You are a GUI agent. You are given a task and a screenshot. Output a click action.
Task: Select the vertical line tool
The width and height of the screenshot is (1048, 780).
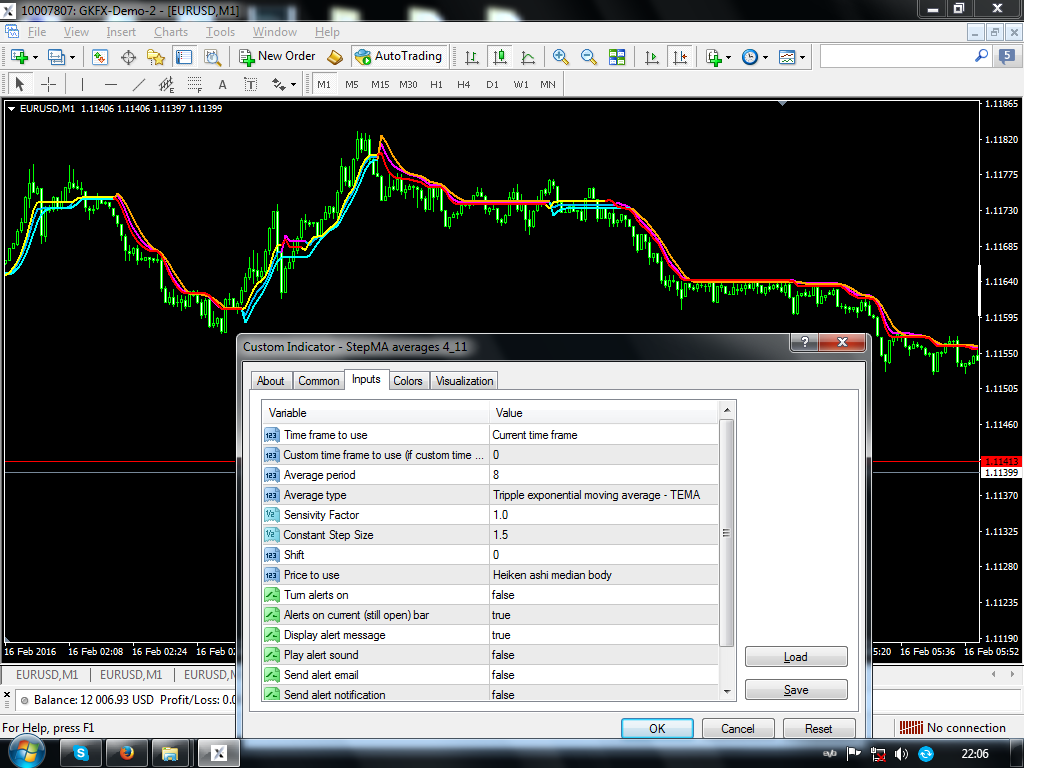82,84
